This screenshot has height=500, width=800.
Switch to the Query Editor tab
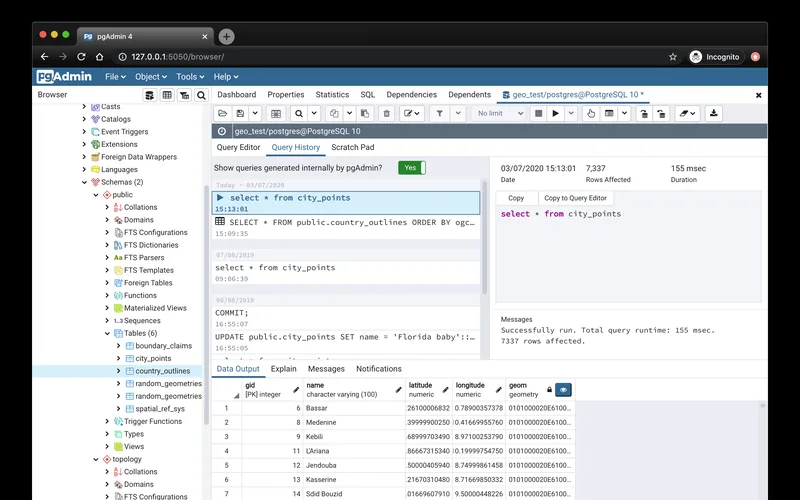(238, 147)
